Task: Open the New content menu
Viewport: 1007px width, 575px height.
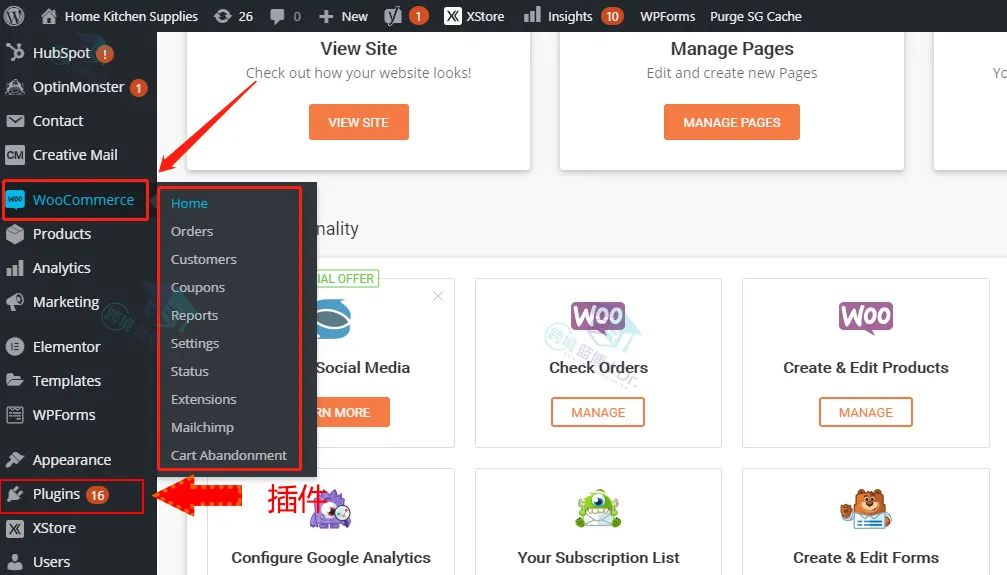Action: coord(344,16)
